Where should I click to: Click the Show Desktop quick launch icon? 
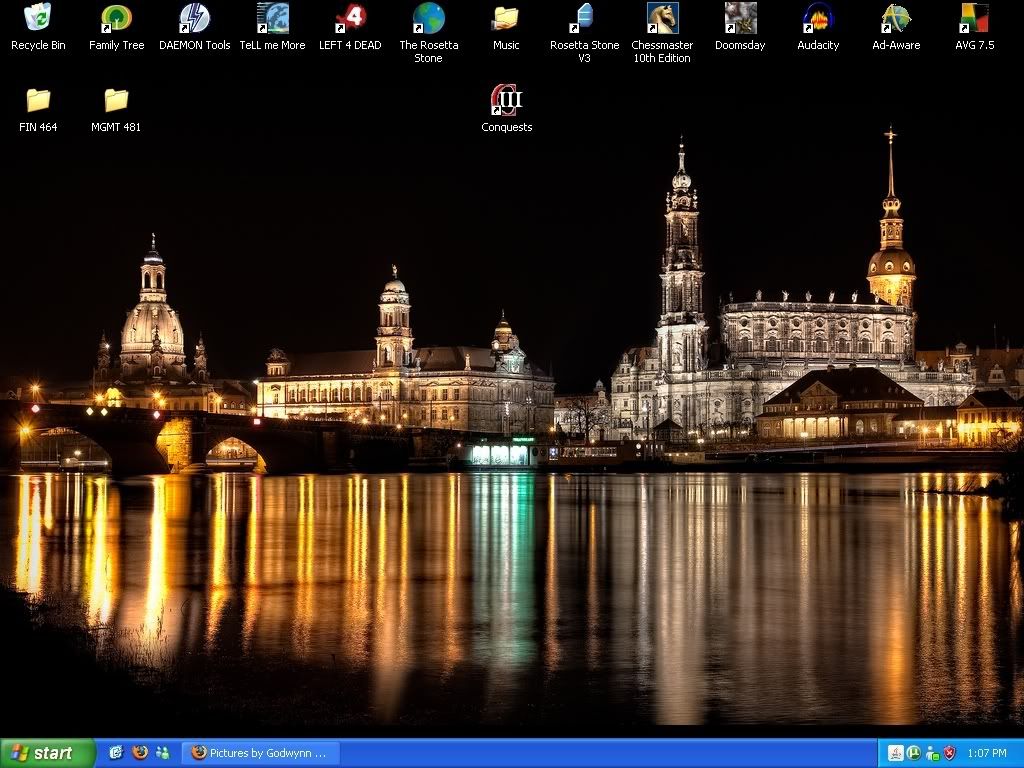116,752
